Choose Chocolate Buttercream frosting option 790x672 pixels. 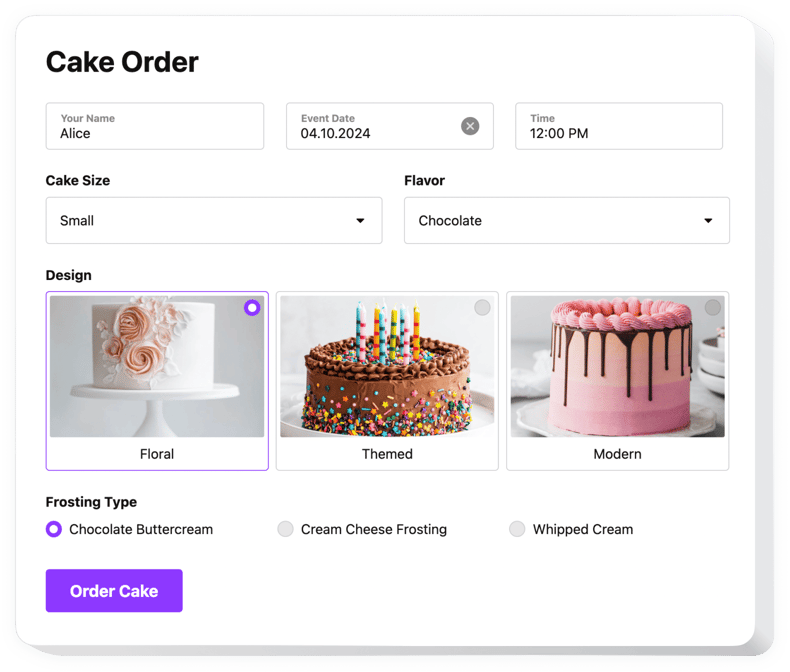click(x=54, y=529)
